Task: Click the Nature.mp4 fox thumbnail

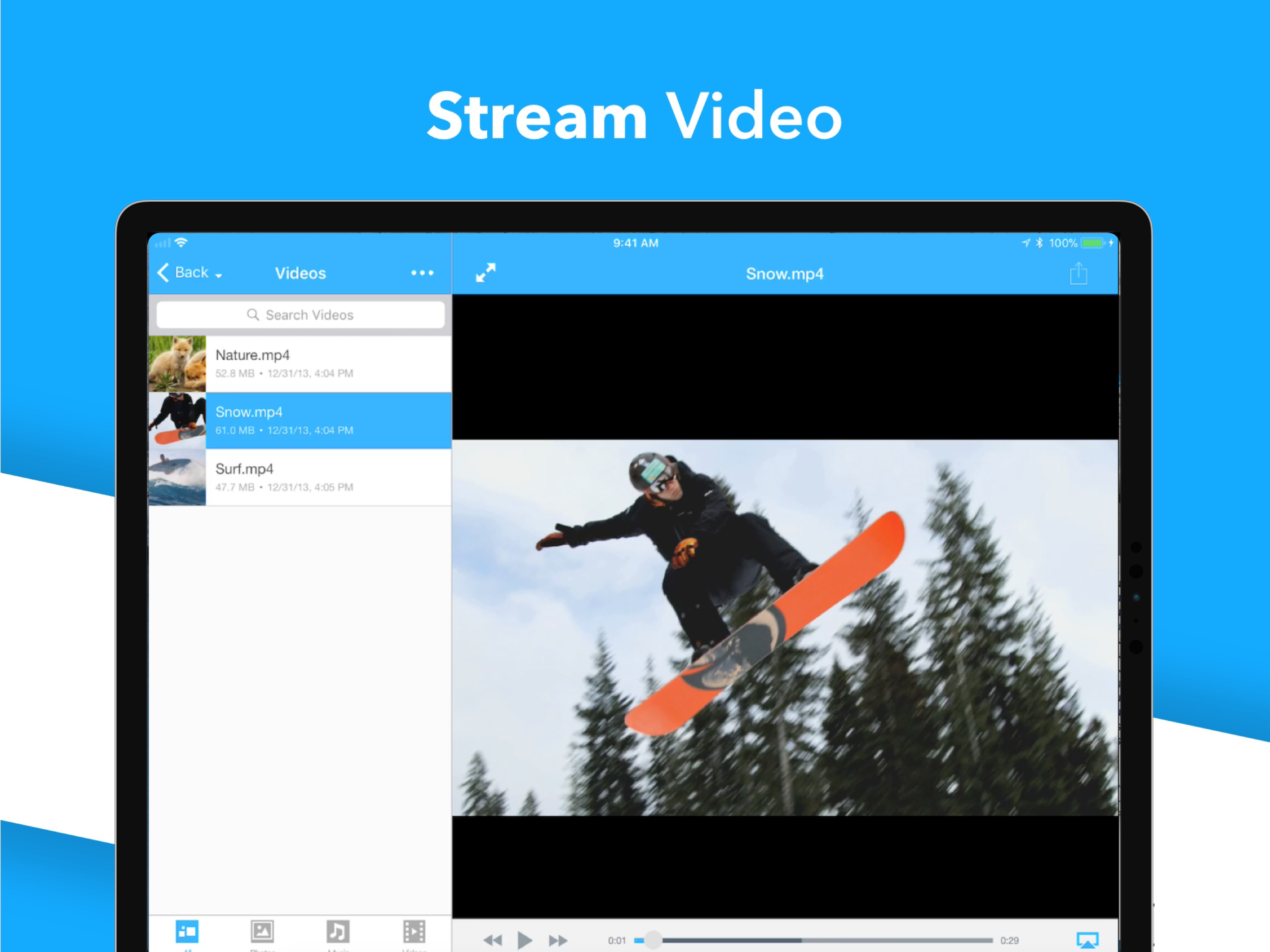Action: pos(177,364)
